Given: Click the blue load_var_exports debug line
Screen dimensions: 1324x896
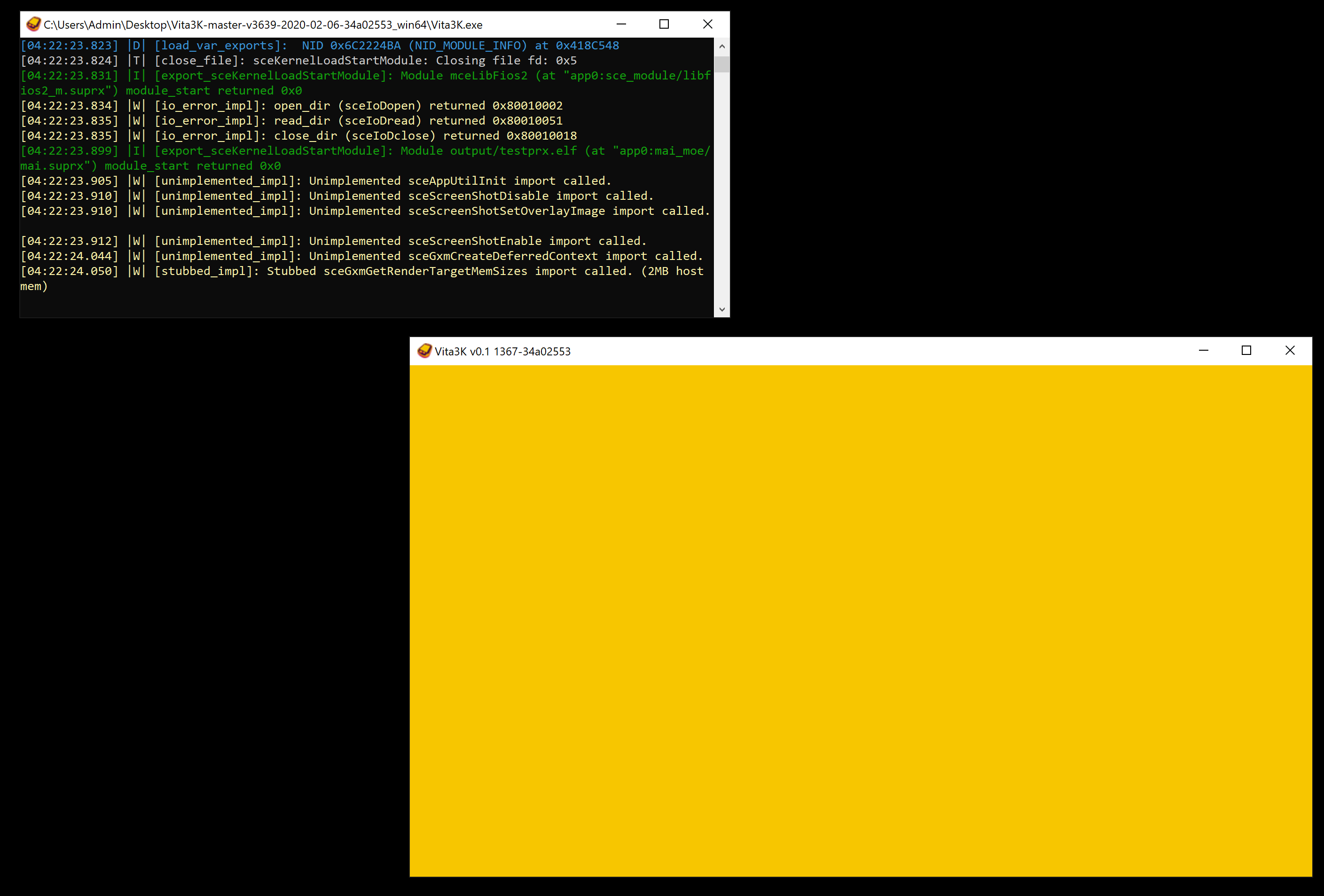Looking at the screenshot, I should coord(319,45).
